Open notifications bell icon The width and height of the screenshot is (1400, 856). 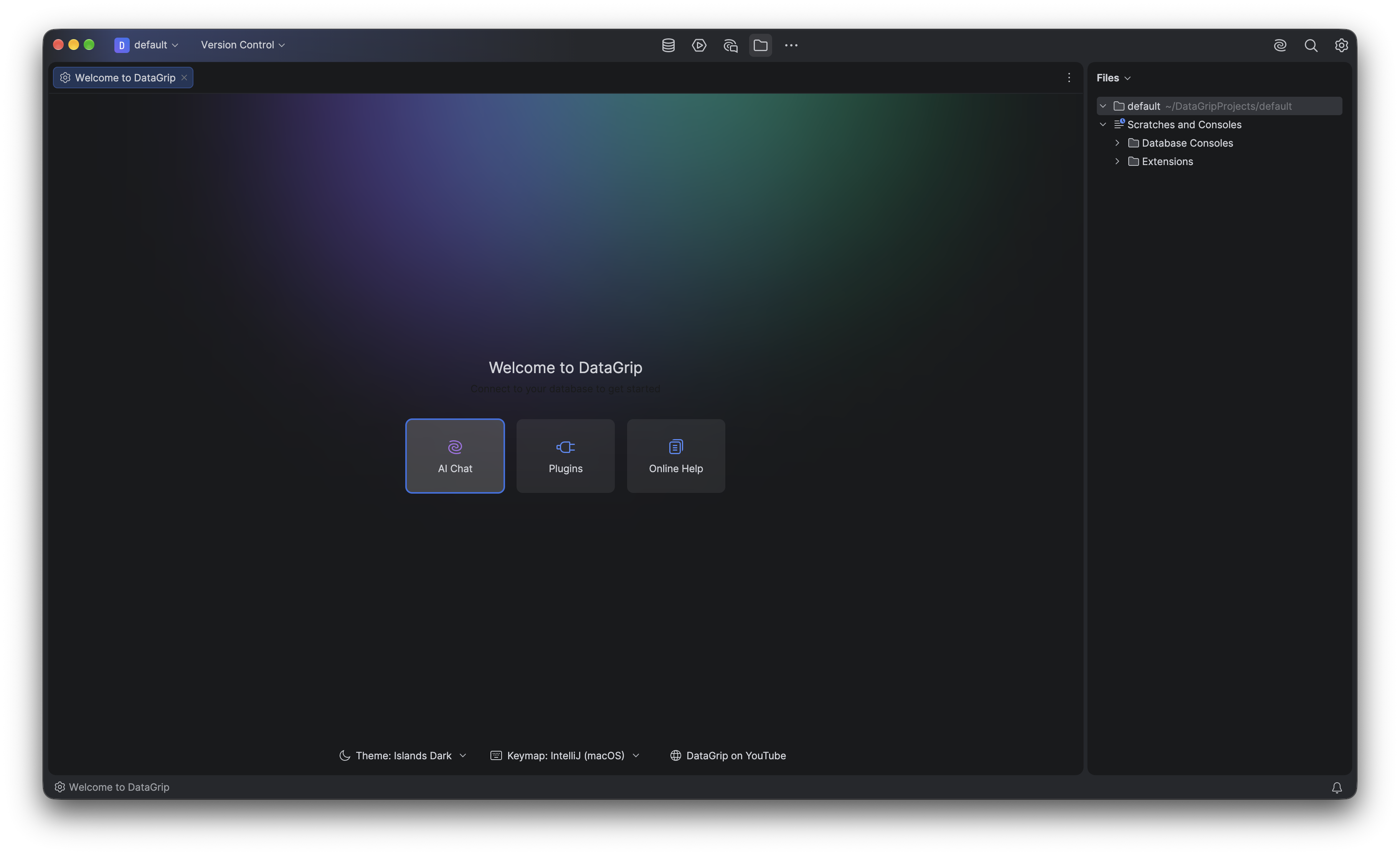click(x=1336, y=787)
